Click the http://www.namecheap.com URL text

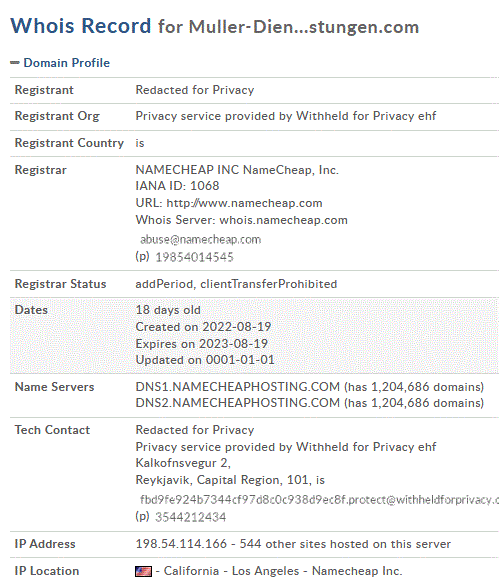pos(244,203)
